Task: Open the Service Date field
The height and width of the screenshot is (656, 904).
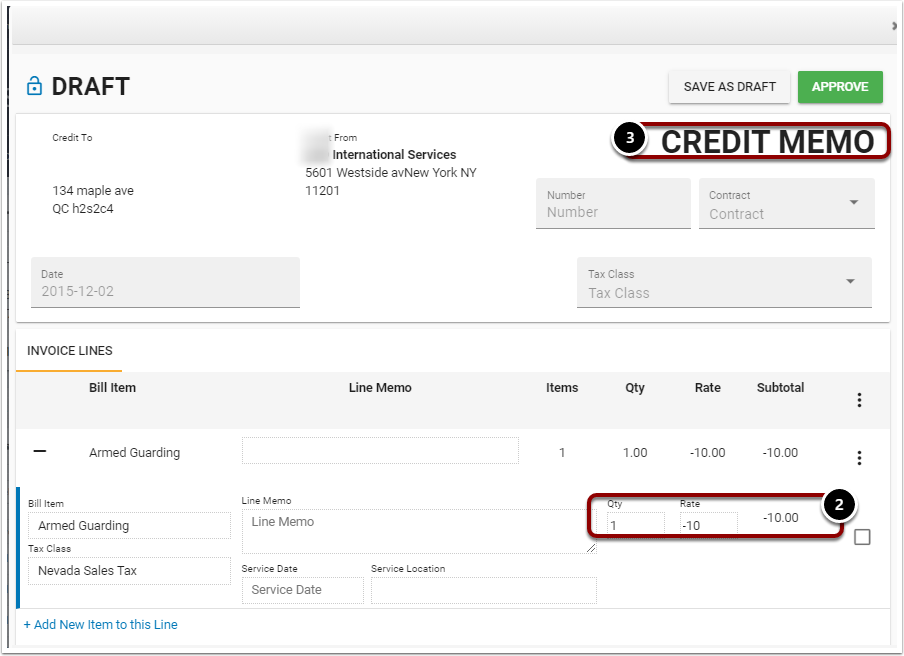Action: pos(303,590)
